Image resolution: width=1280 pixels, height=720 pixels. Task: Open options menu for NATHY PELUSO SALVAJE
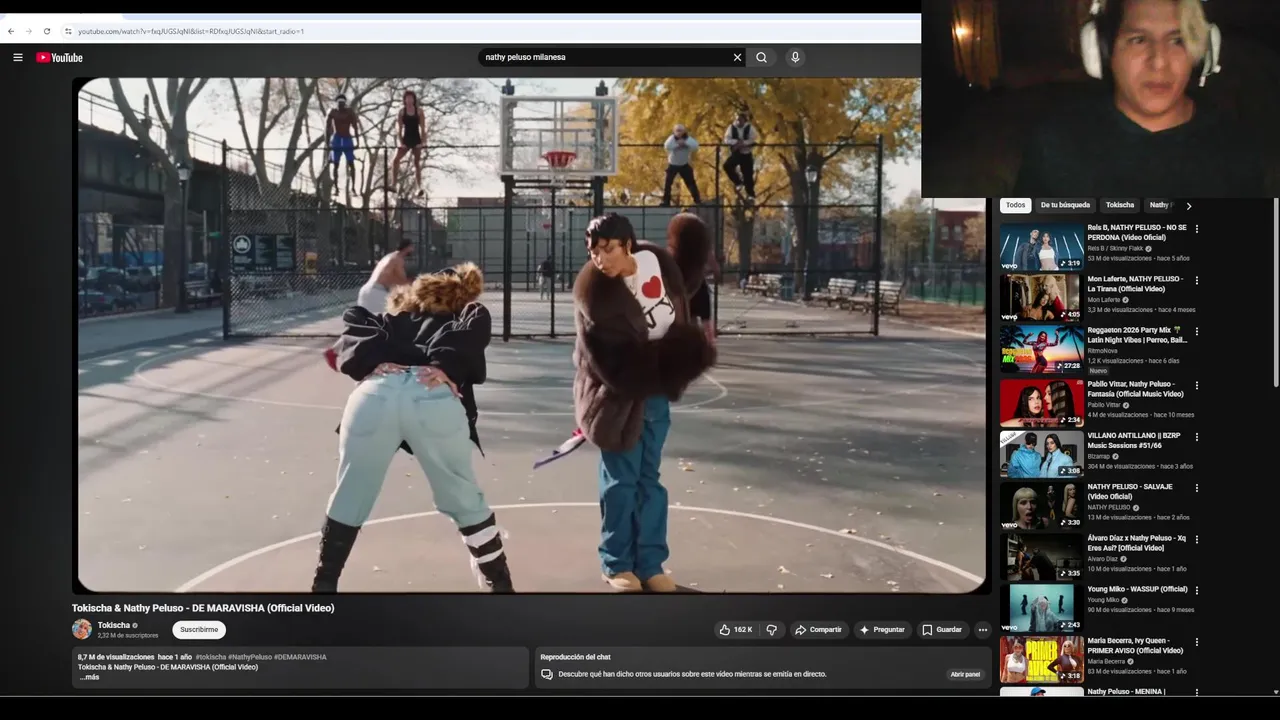[1196, 488]
